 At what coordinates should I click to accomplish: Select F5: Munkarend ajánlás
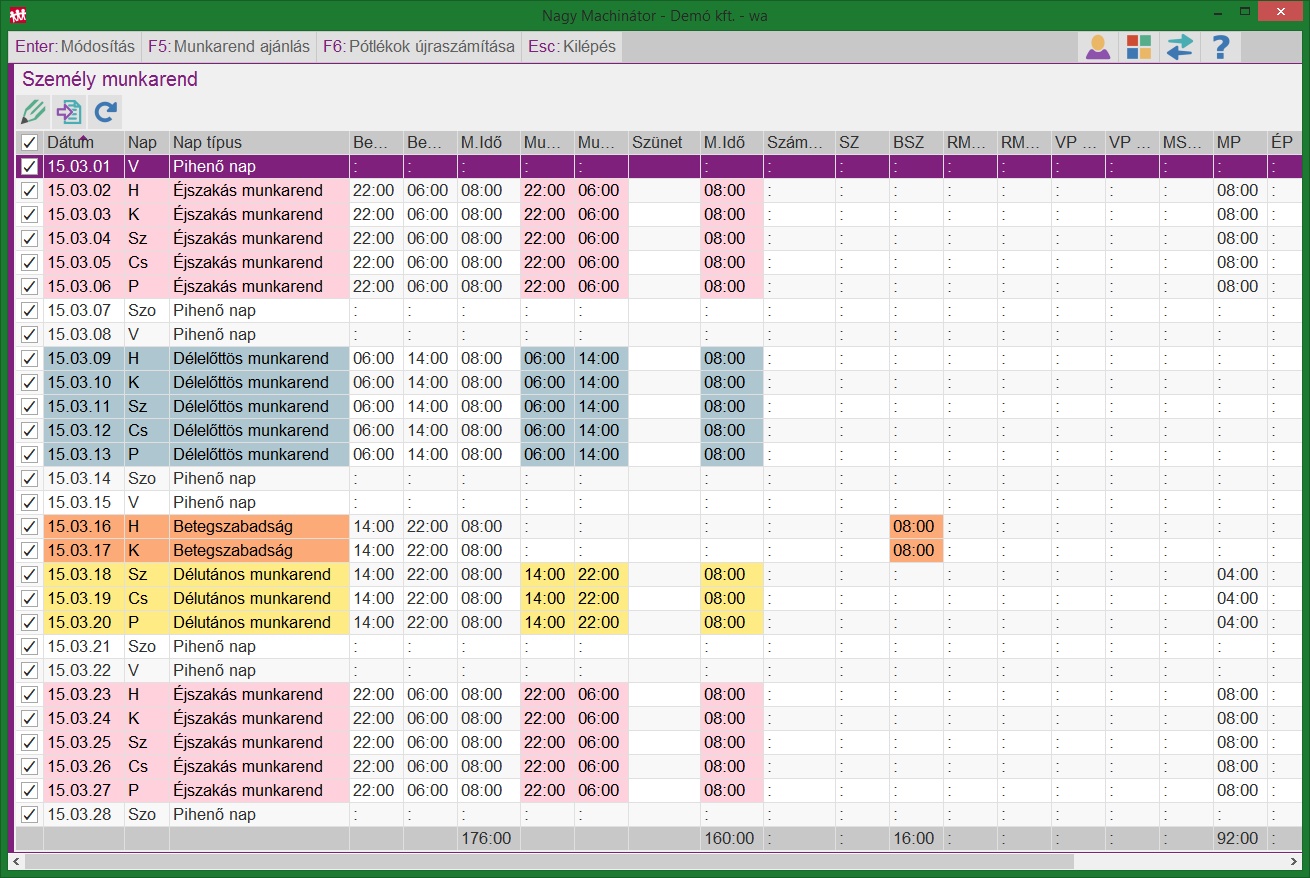[228, 47]
